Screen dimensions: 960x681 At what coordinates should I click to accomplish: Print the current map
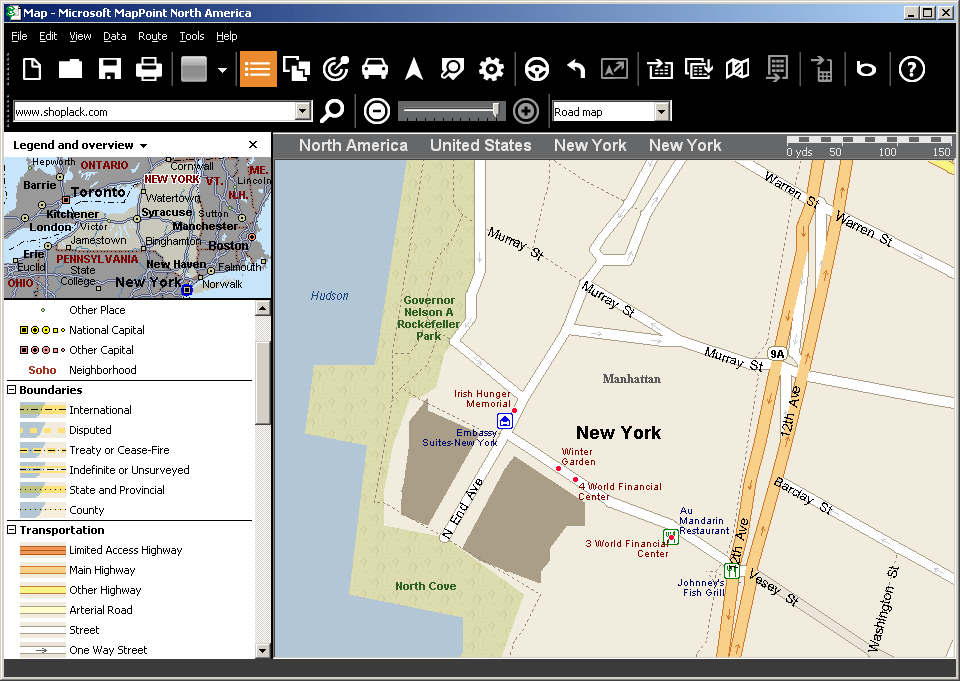(148, 69)
